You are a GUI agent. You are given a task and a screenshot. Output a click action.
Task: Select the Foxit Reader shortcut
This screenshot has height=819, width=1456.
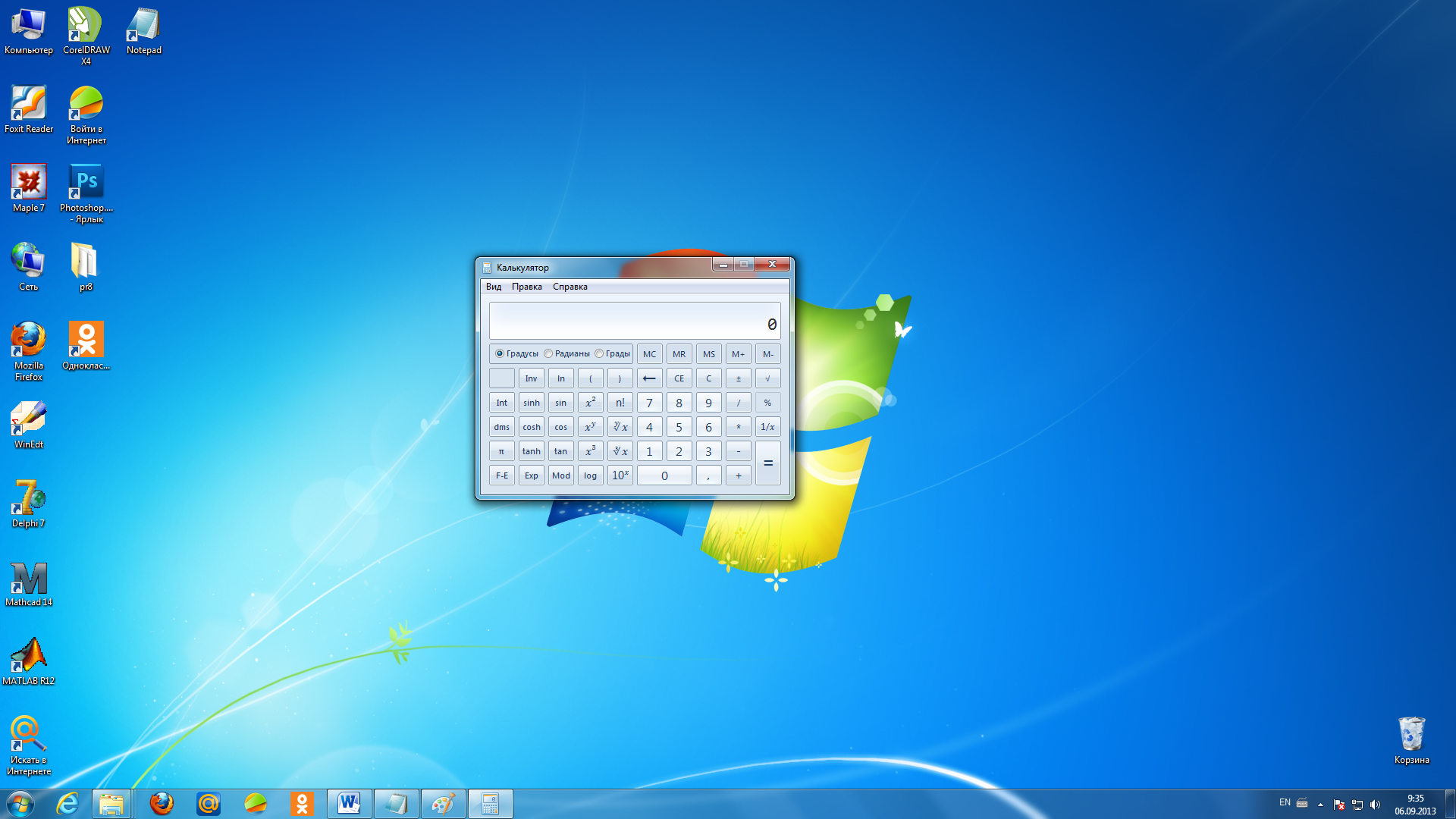pos(29,110)
